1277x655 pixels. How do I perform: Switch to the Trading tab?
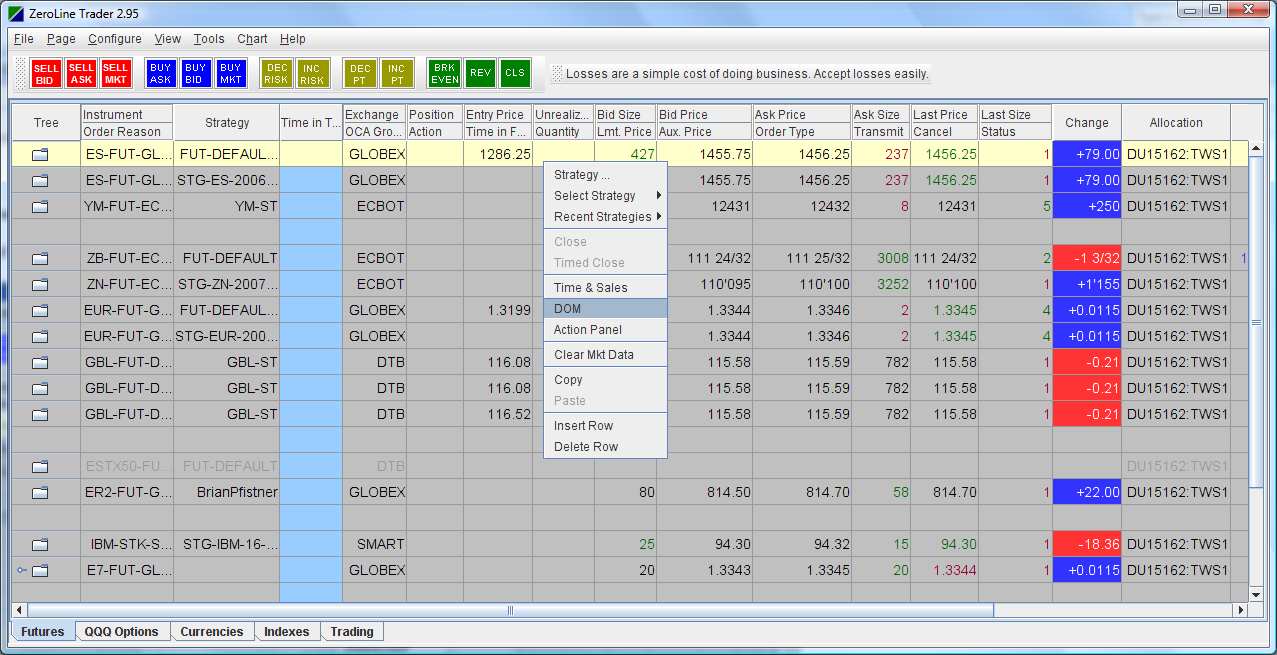[x=352, y=632]
